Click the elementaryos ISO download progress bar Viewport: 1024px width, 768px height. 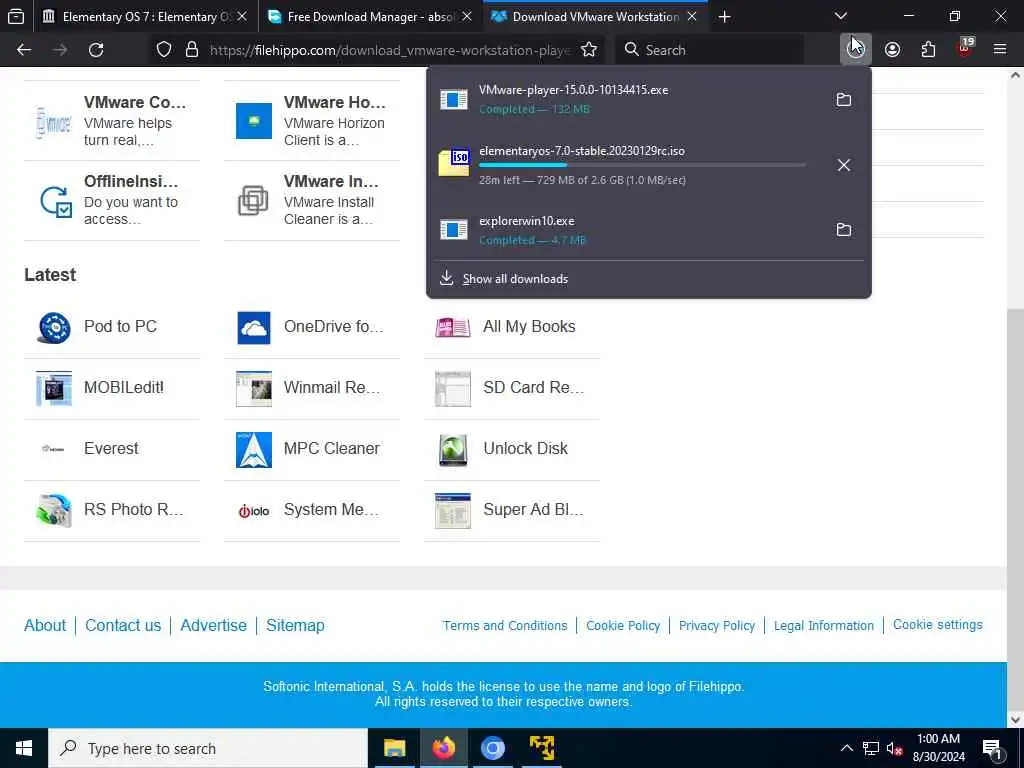[642, 165]
